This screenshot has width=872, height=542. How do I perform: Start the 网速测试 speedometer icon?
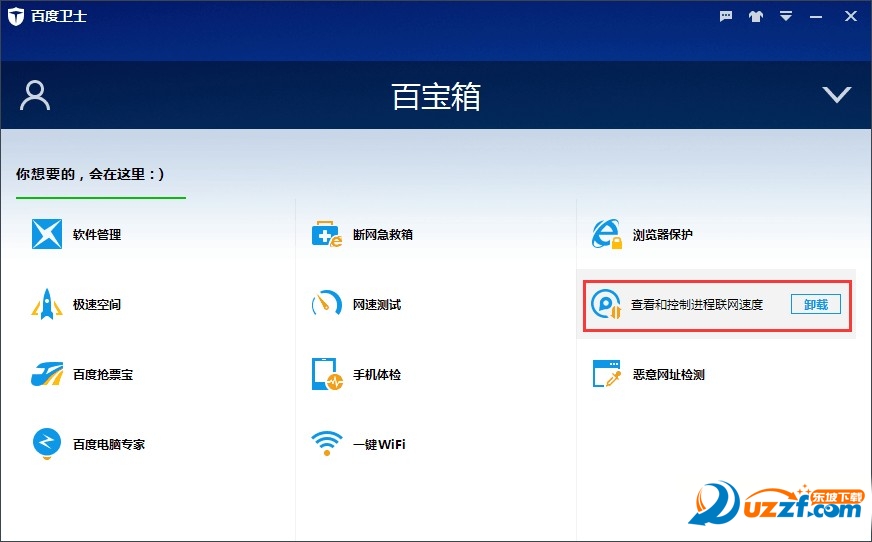327,304
